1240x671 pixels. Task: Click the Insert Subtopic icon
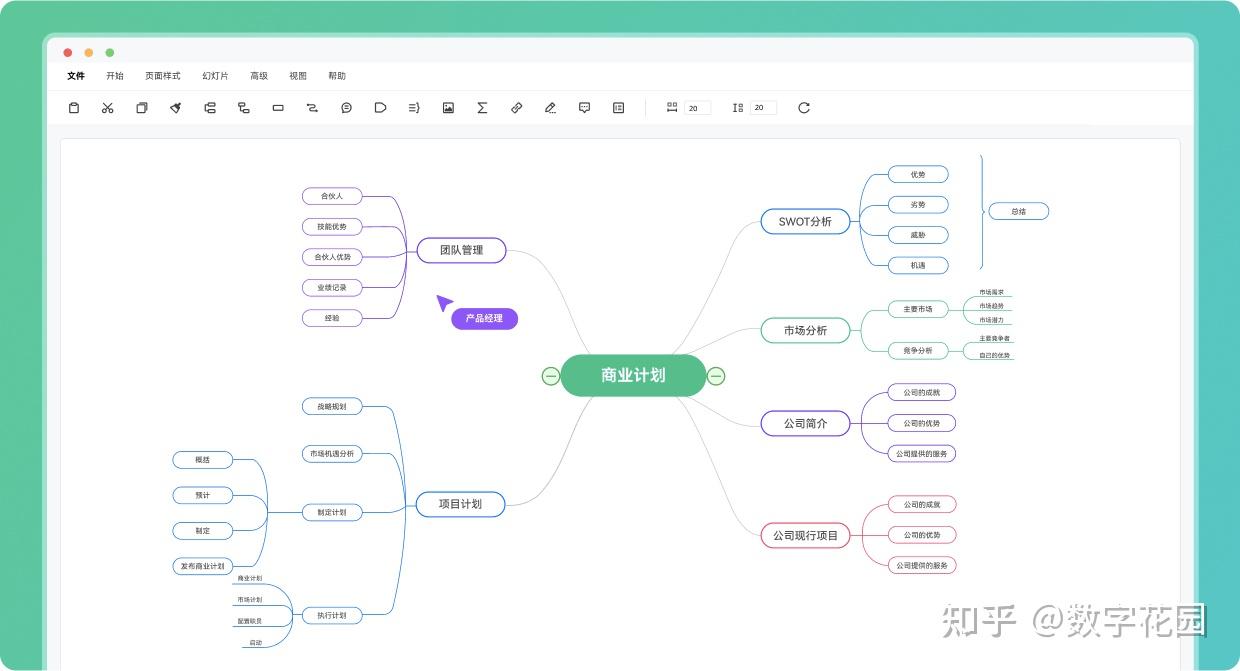(244, 107)
